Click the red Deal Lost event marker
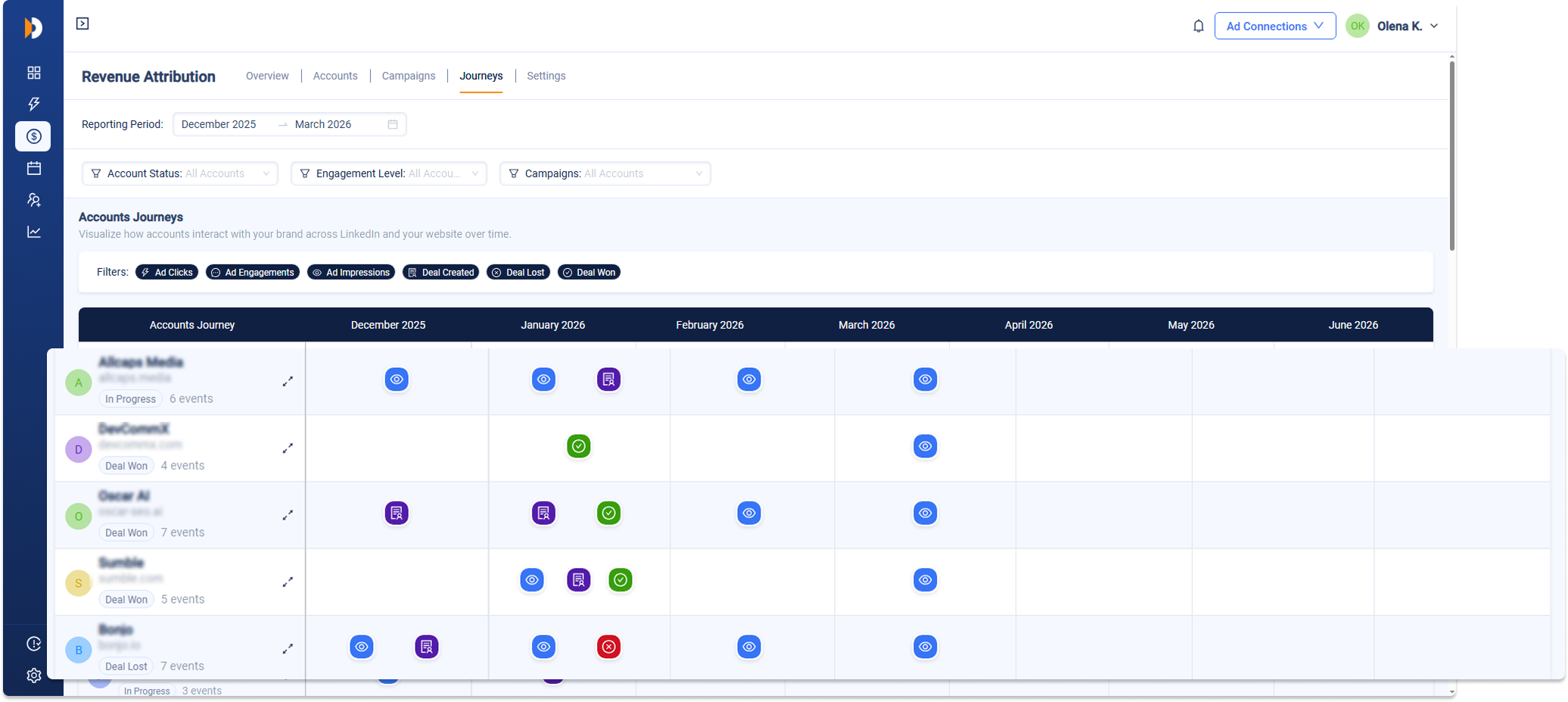 tap(608, 647)
